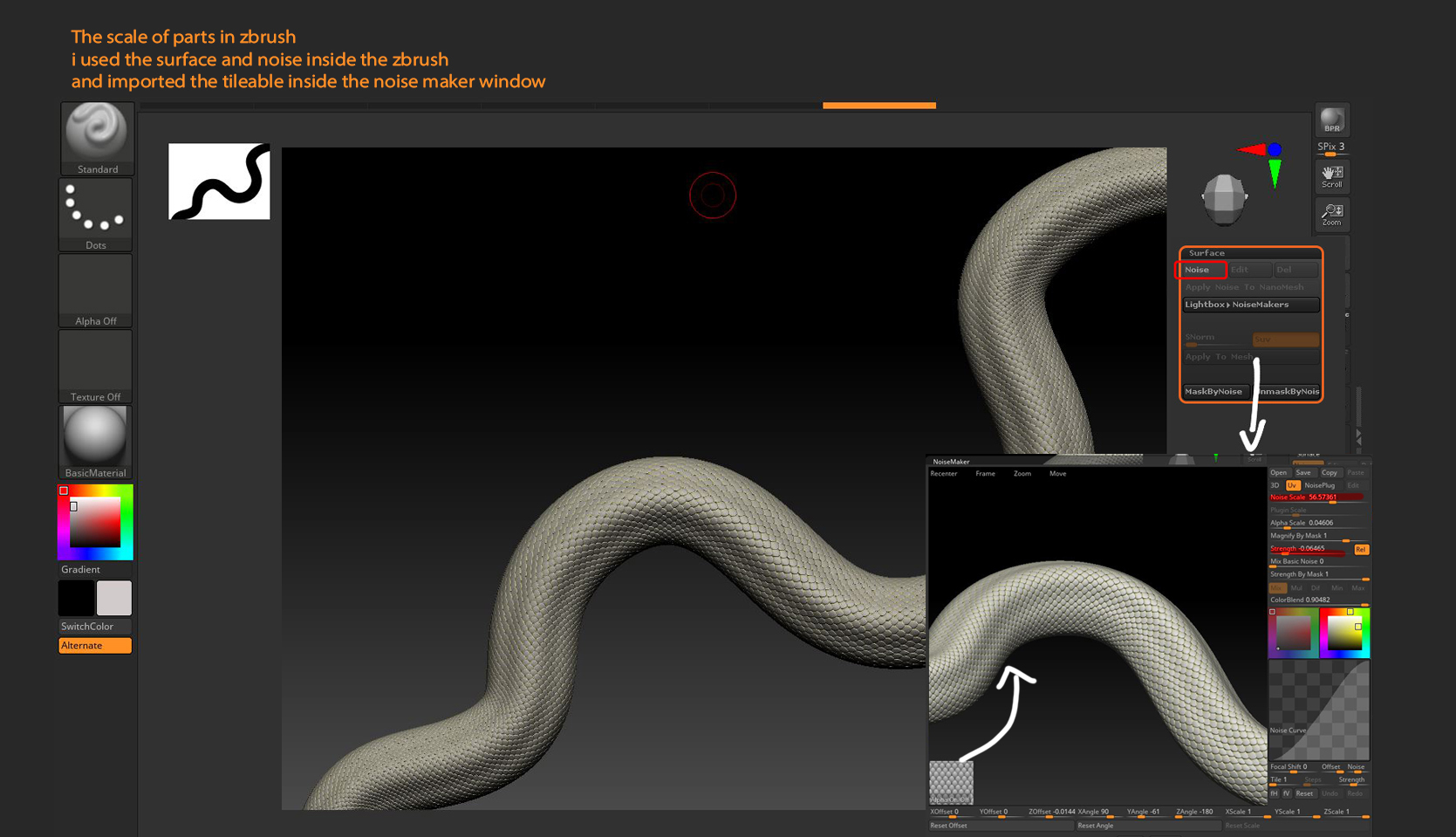Open the Dots stroke selector
The height and width of the screenshot is (837, 1456).
(95, 209)
